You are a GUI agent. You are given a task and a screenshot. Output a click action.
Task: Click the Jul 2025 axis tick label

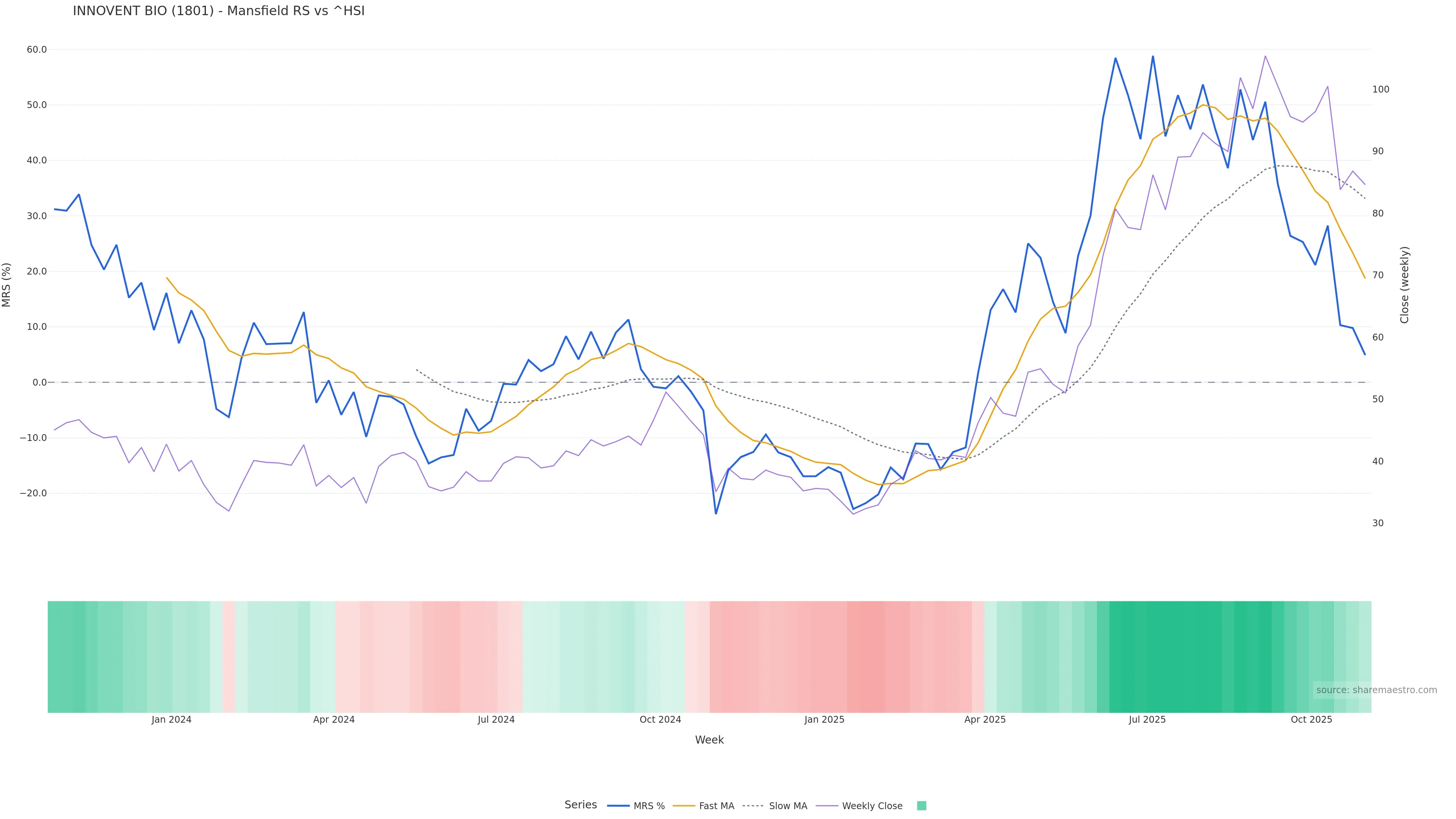click(1147, 720)
